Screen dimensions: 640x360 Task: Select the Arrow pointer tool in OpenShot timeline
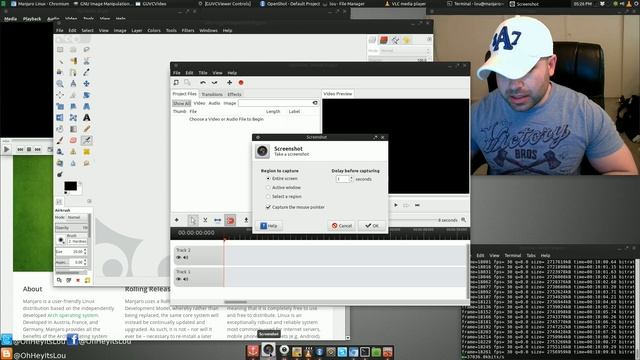(x=193, y=220)
